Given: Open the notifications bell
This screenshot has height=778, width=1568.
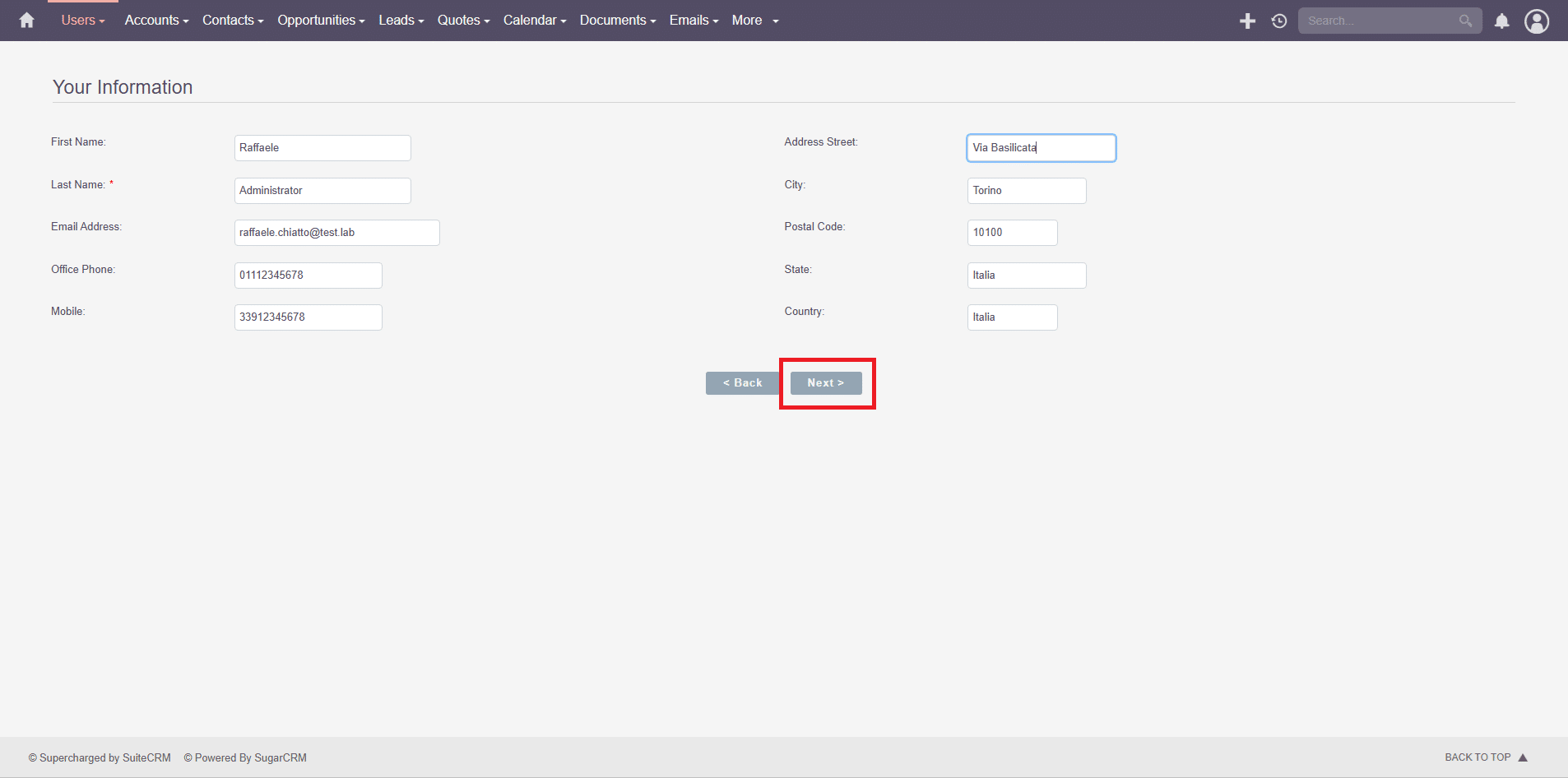Looking at the screenshot, I should (1501, 21).
